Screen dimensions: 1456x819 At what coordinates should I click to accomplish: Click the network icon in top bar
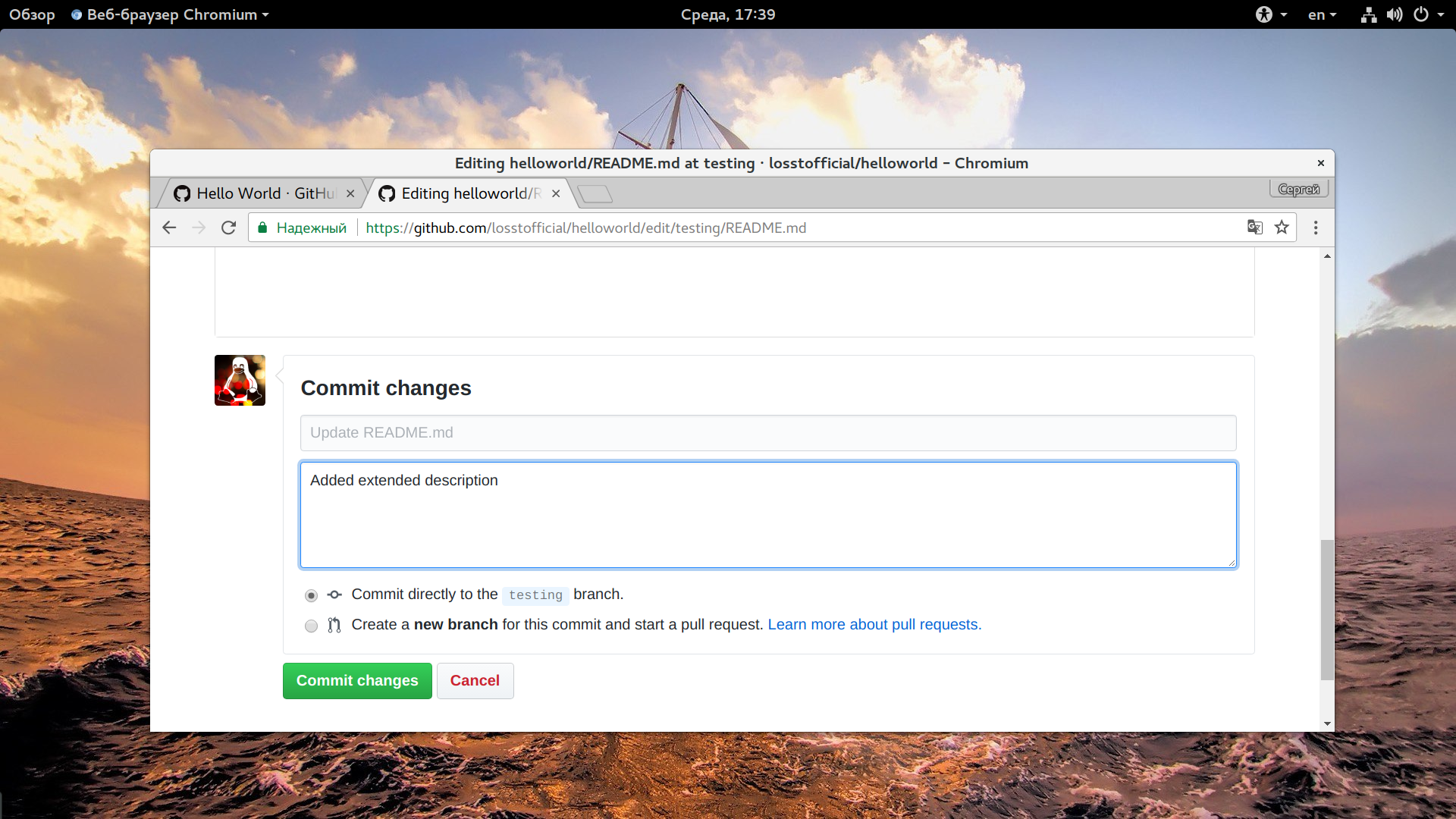[x=1368, y=14]
